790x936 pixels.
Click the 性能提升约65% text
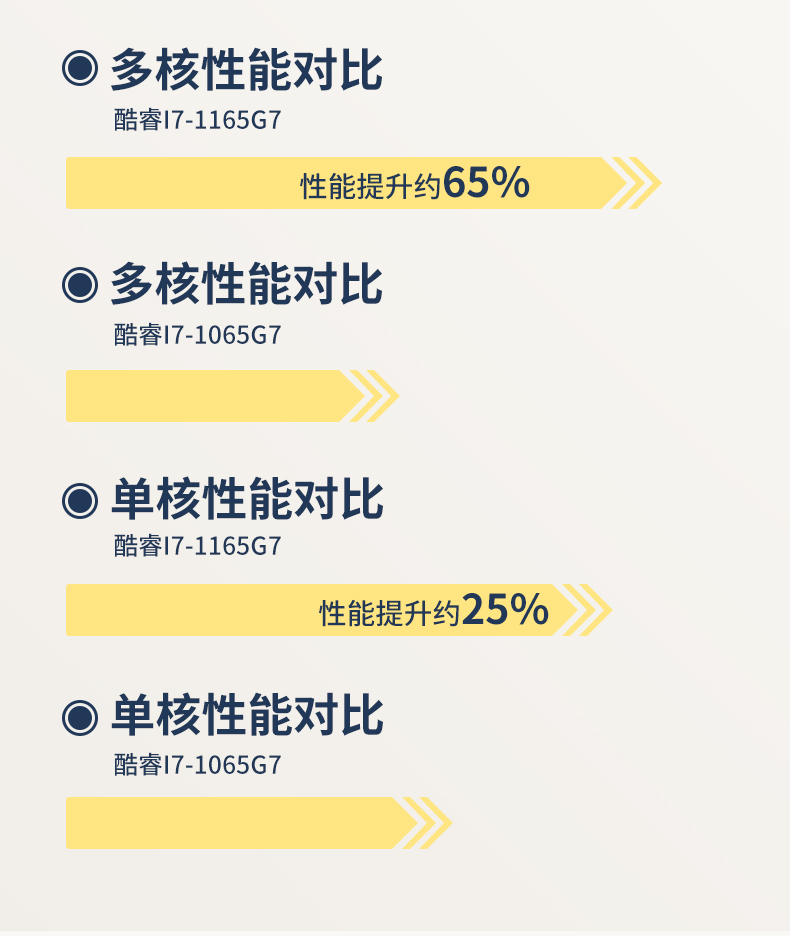pyautogui.click(x=415, y=183)
